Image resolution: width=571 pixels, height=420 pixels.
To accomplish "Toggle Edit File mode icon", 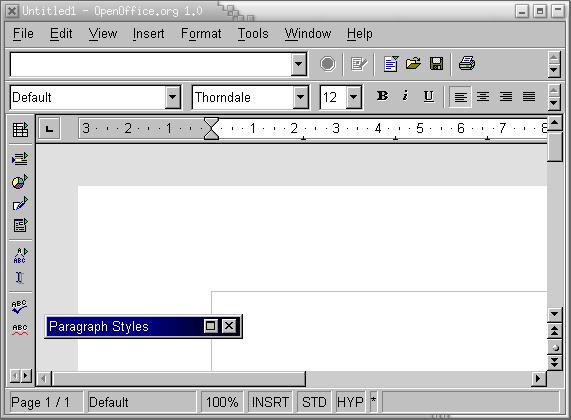I will point(359,64).
